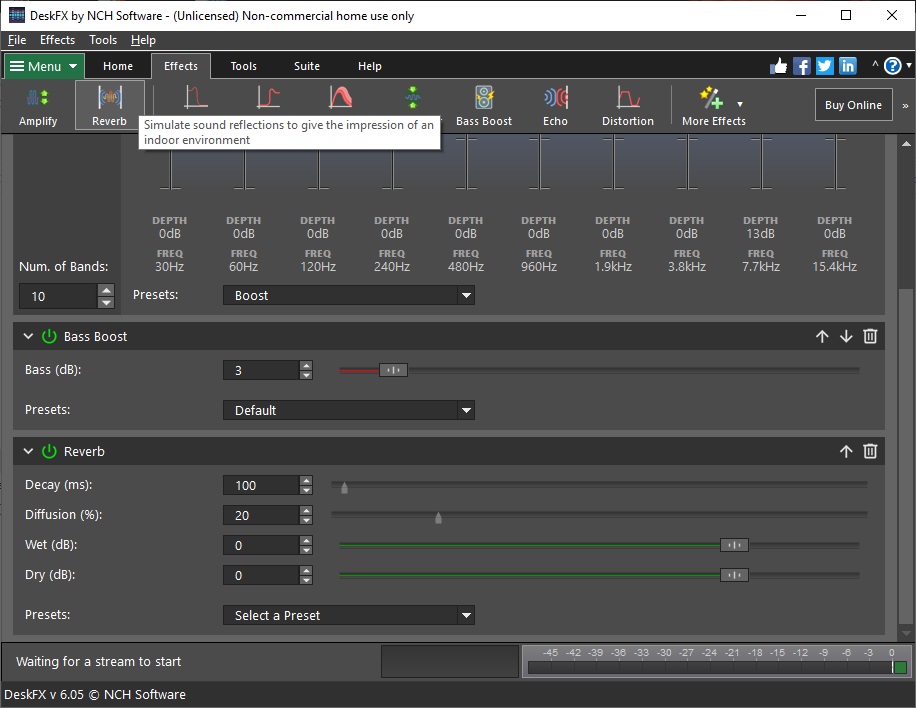Collapse the Reverb section chevron
The image size is (916, 708).
[x=28, y=451]
